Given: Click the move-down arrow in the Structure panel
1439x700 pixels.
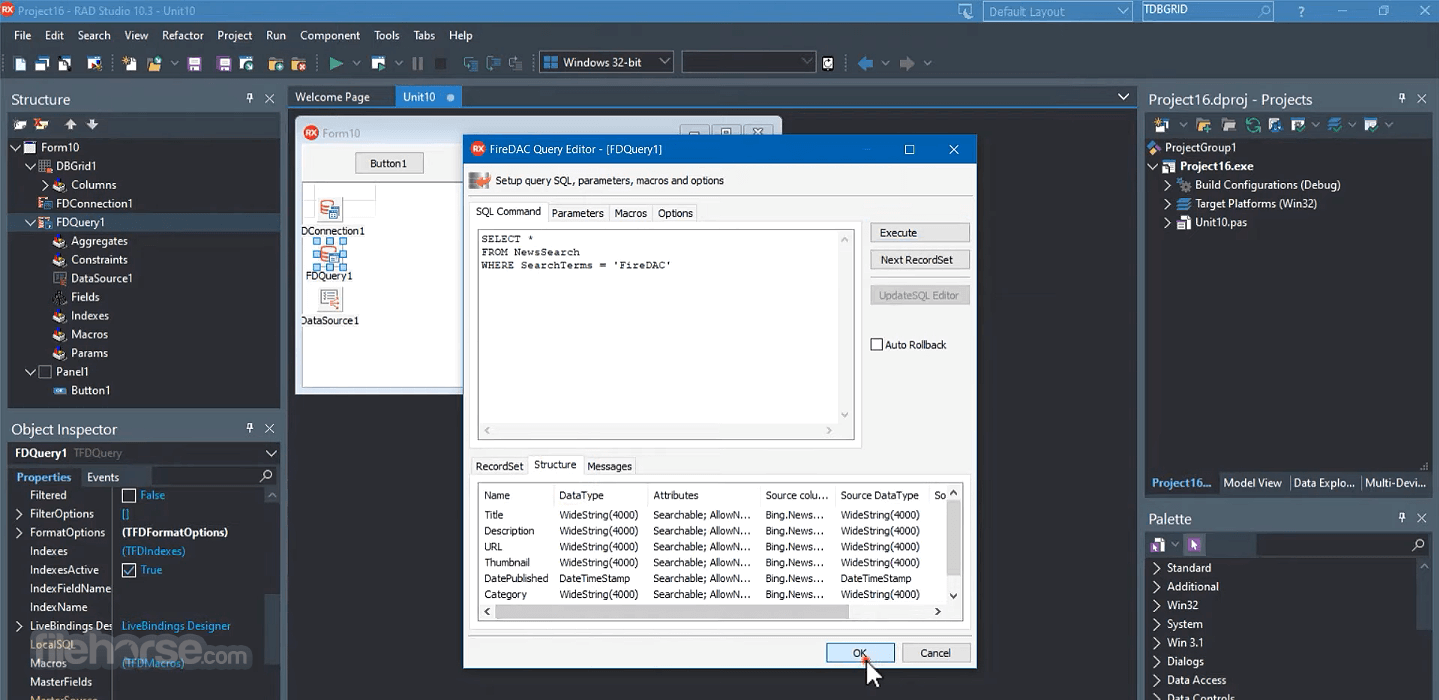Looking at the screenshot, I should (93, 125).
